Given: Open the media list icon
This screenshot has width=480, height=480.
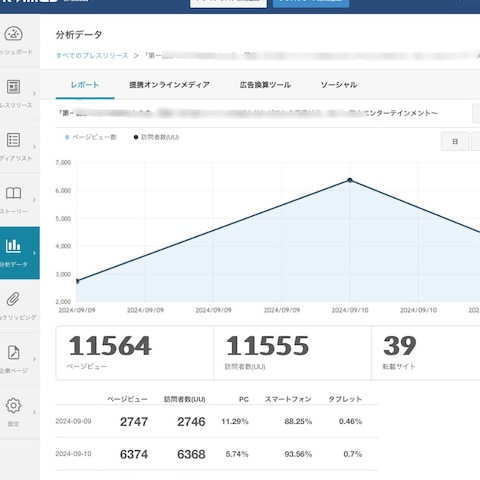Looking at the screenshot, I should pos(13,140).
